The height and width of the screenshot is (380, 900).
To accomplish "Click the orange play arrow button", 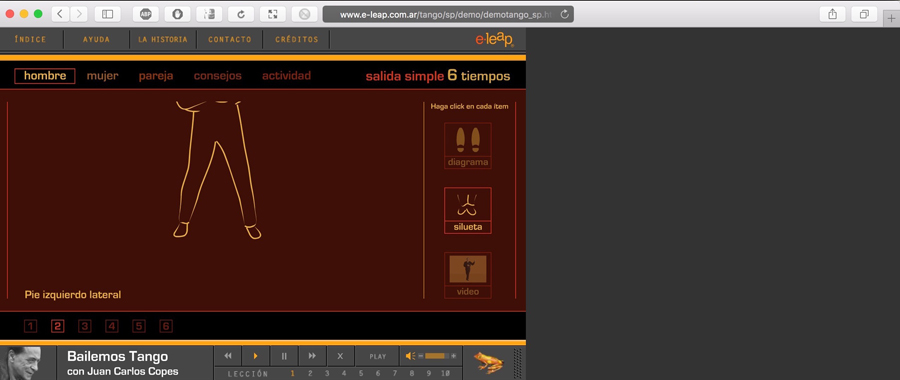I will click(x=255, y=356).
